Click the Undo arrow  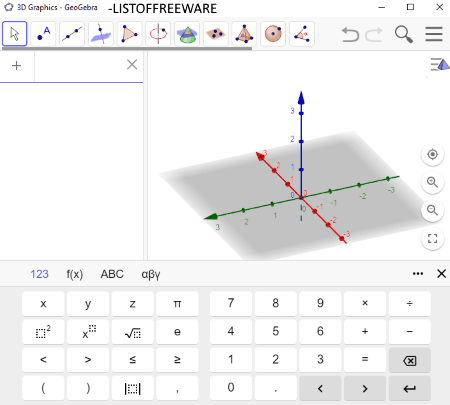(x=350, y=35)
